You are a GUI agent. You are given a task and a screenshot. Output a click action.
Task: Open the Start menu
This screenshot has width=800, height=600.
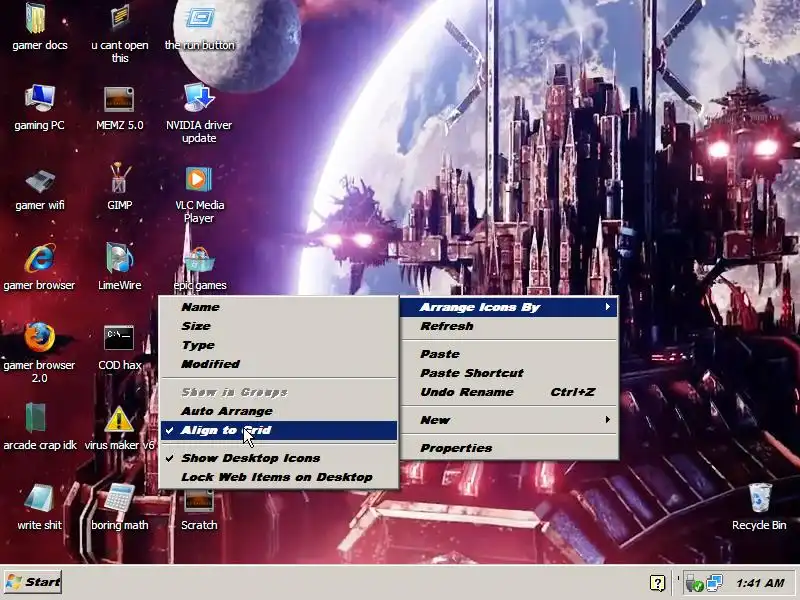pos(33,582)
